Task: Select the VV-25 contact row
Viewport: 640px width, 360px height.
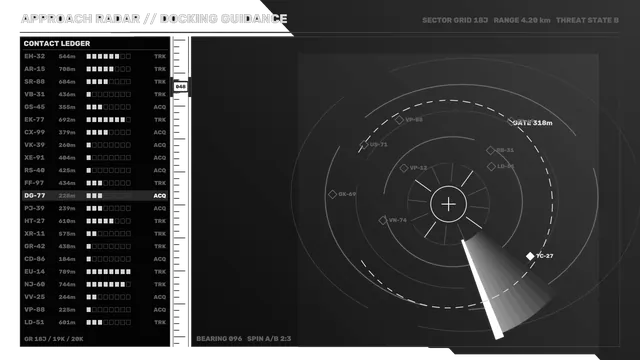Action: click(95, 297)
